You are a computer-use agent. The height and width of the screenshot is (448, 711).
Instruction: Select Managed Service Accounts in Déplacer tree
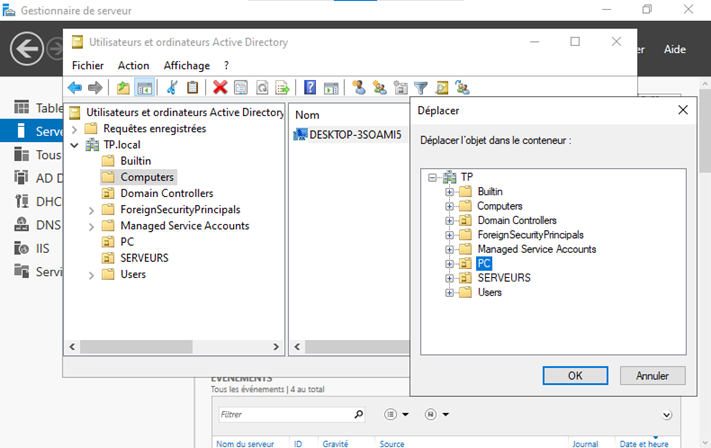[537, 249]
